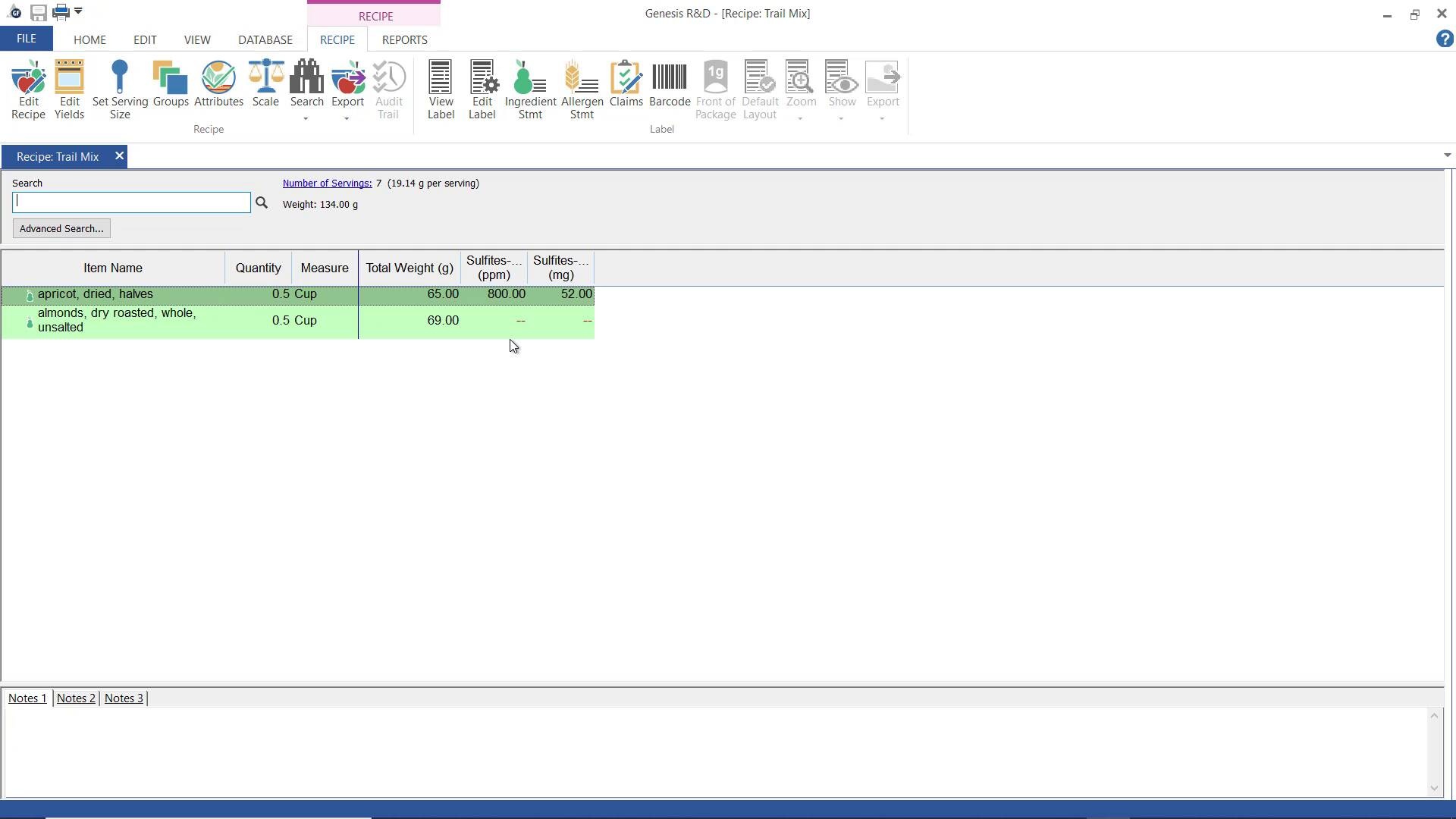Open Allergen Stmt
Viewport: 1456px width, 819px height.
pyautogui.click(x=582, y=89)
